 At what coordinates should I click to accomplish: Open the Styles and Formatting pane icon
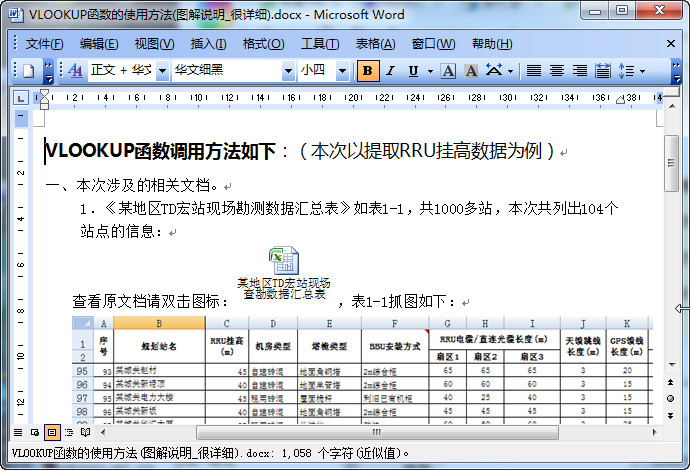tap(75, 70)
